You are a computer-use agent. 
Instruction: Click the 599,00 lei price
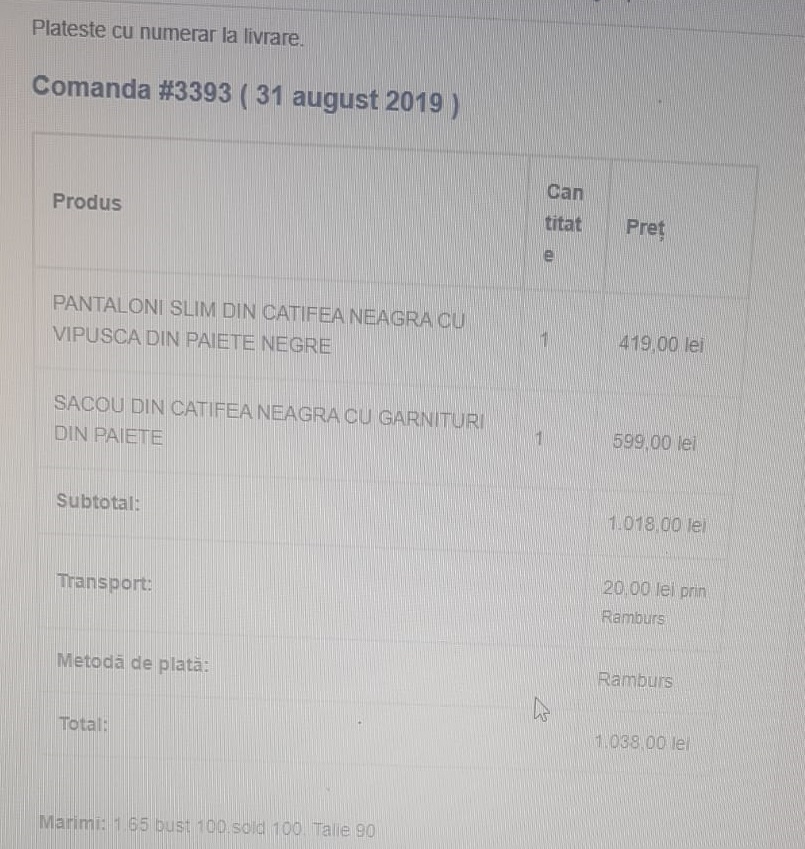(655, 442)
